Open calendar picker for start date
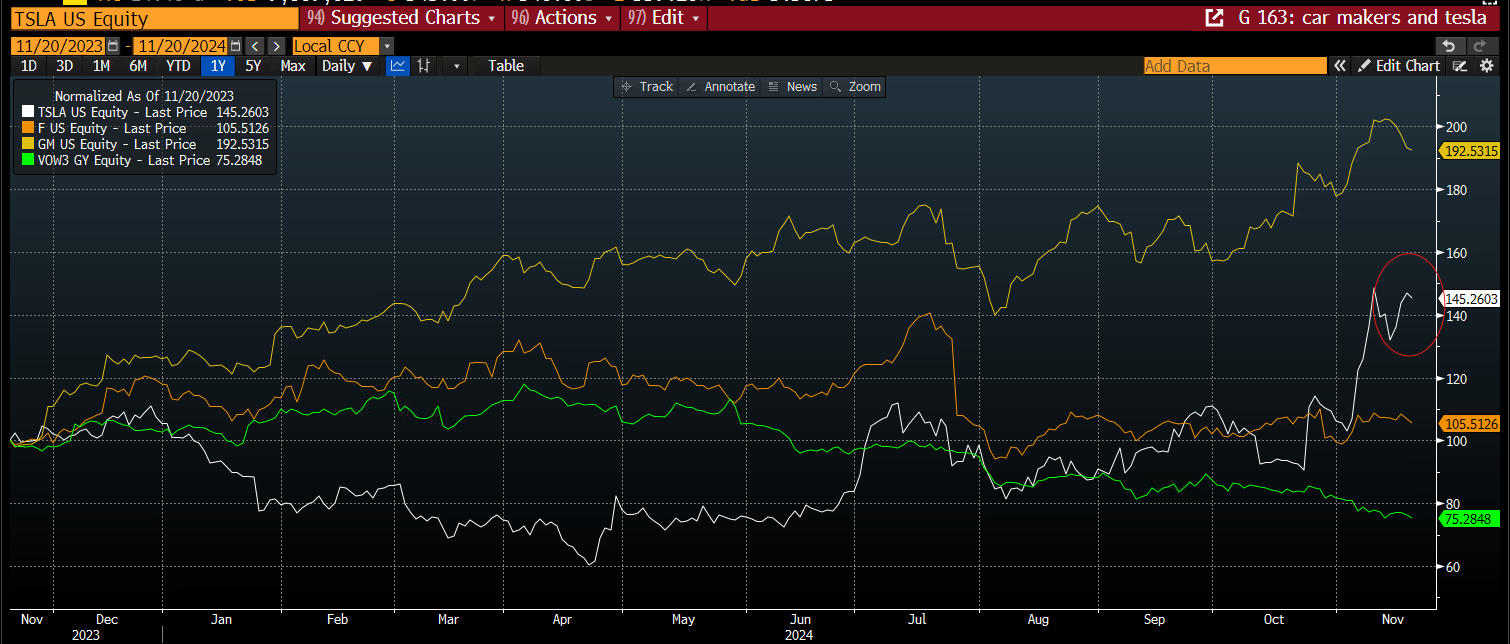Viewport: 1510px width, 644px height. pyautogui.click(x=113, y=46)
